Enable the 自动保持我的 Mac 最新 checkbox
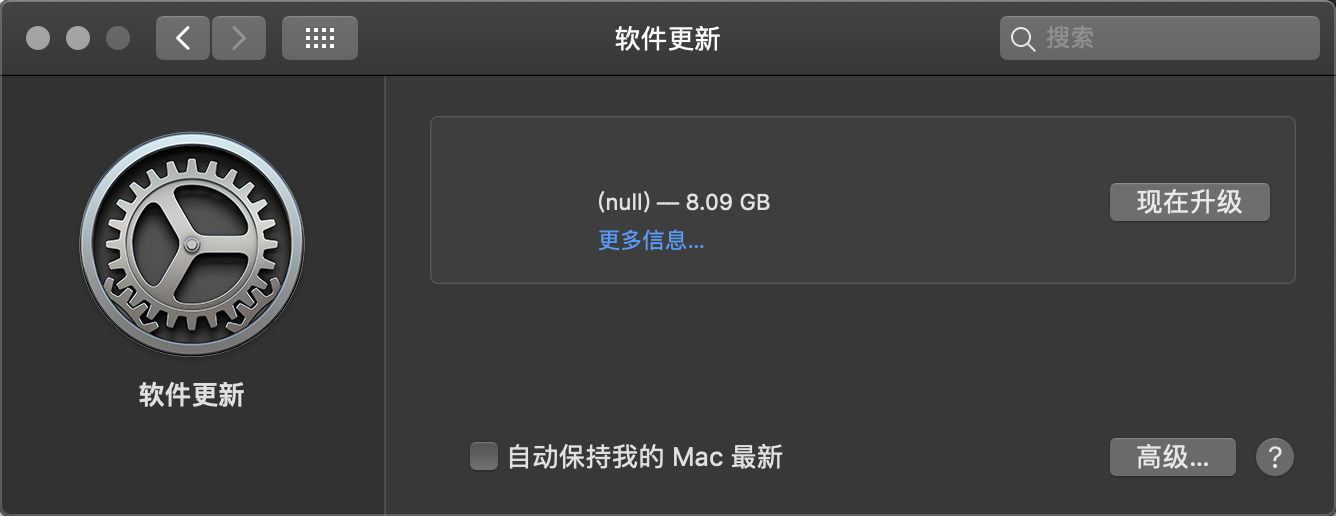 point(484,457)
